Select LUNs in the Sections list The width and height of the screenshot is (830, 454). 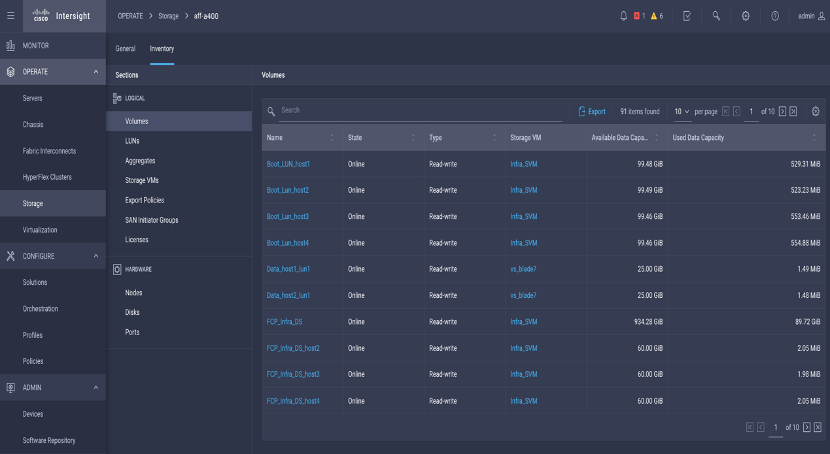point(132,141)
